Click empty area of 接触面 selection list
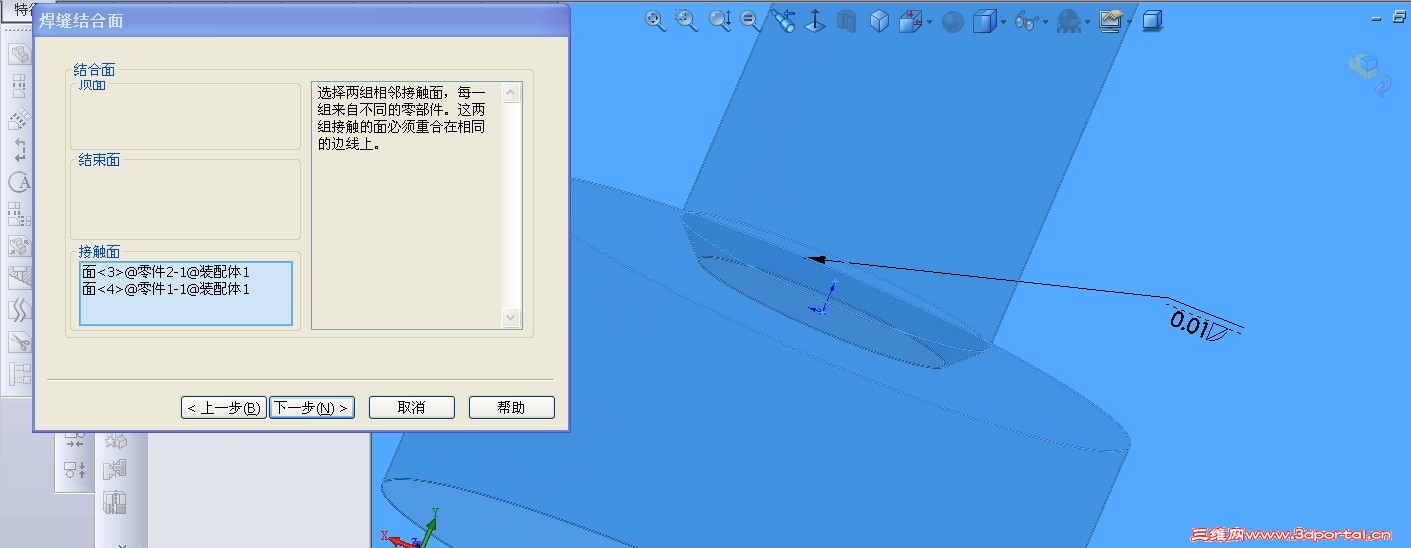1411x548 pixels. tap(186, 311)
